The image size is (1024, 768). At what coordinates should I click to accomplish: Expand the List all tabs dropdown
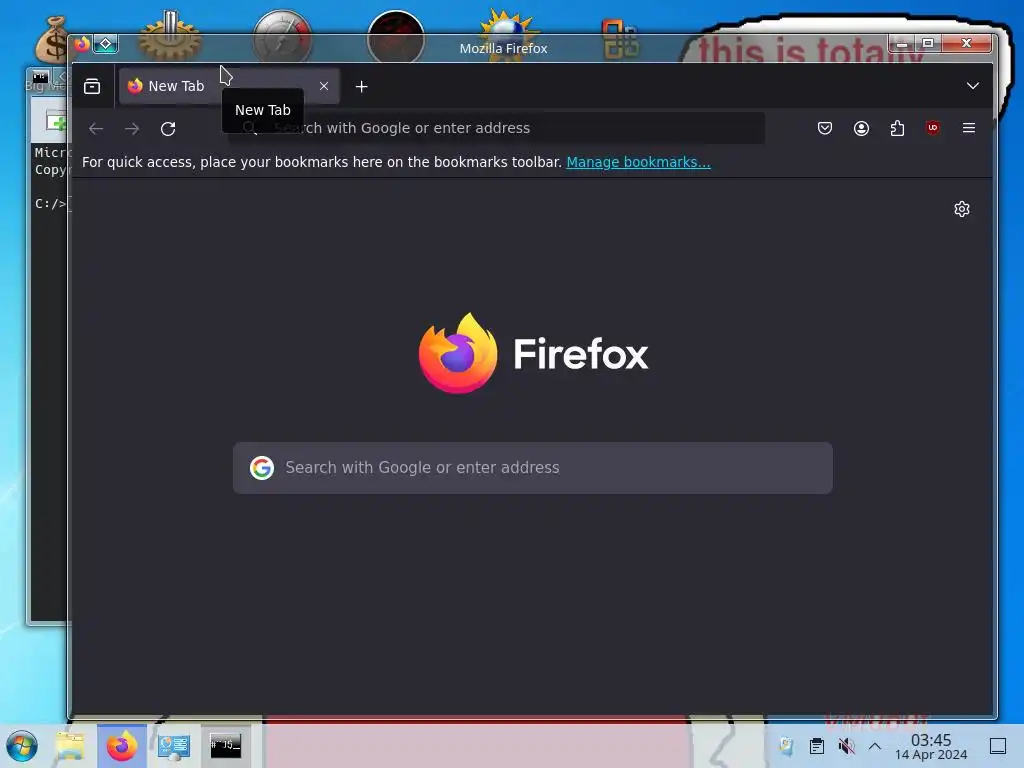[x=972, y=86]
